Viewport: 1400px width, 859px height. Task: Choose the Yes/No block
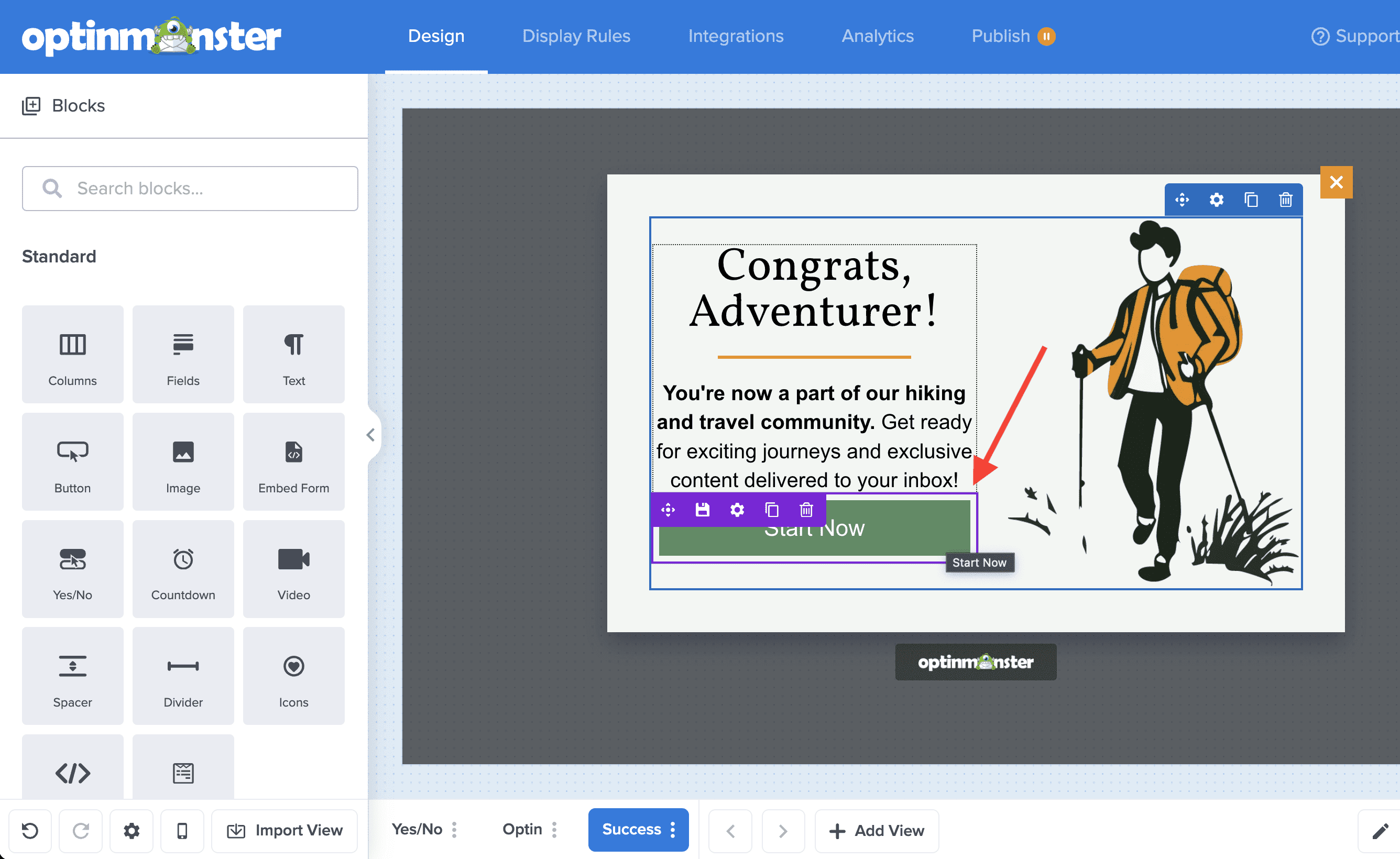coord(72,569)
